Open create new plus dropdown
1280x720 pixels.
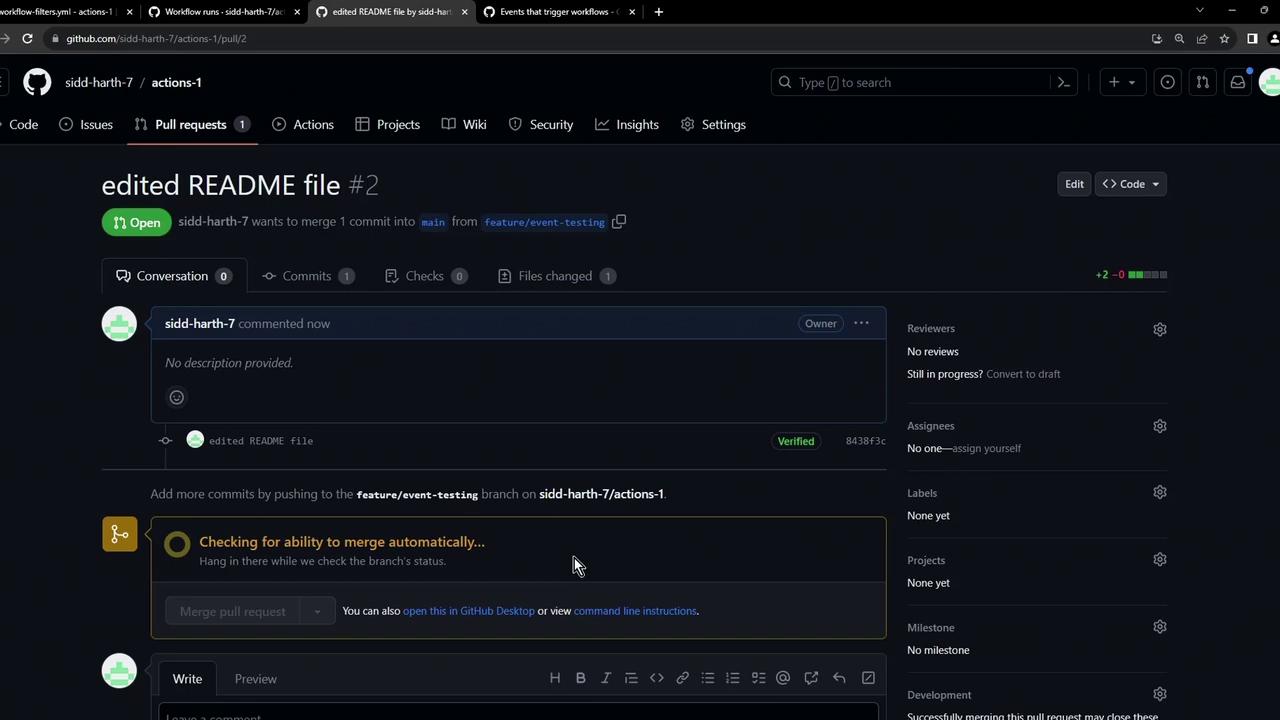pyautogui.click(x=1122, y=82)
